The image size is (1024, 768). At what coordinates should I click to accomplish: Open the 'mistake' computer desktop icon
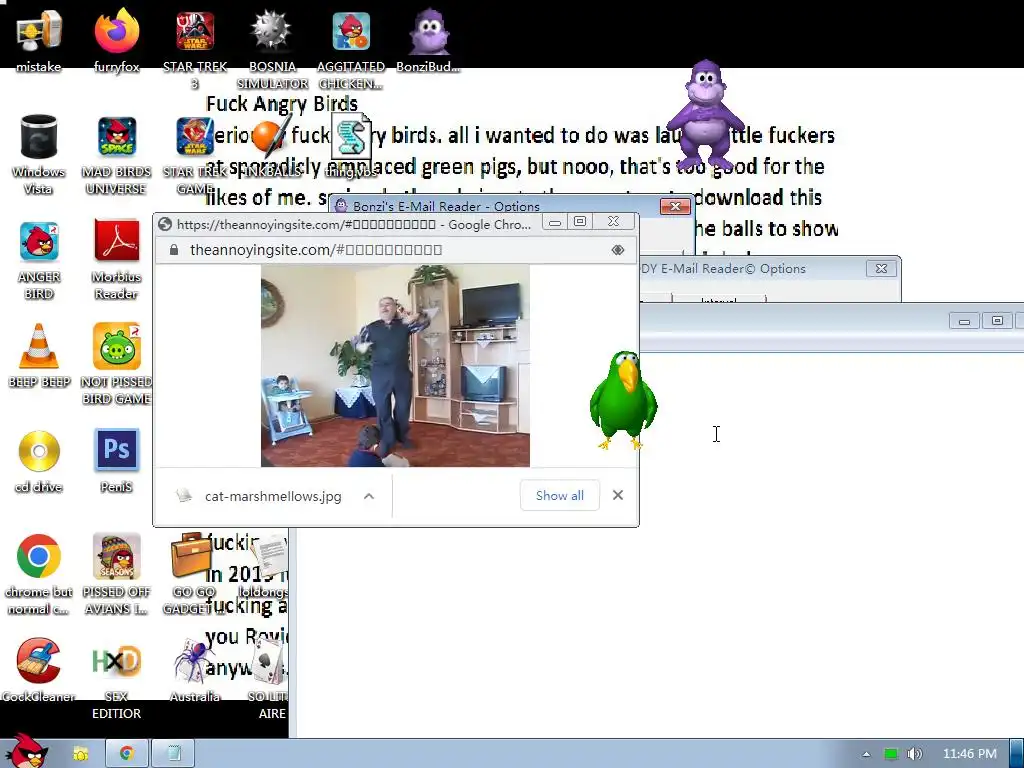coord(39,31)
